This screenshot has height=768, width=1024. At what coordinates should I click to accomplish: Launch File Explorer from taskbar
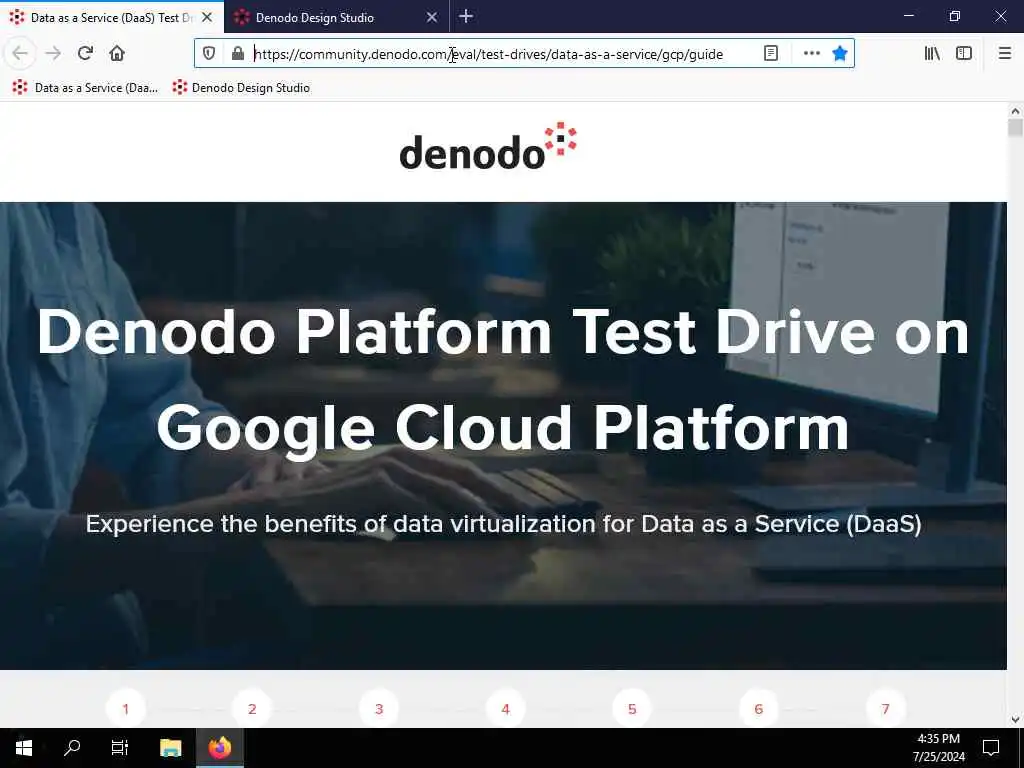coord(170,748)
